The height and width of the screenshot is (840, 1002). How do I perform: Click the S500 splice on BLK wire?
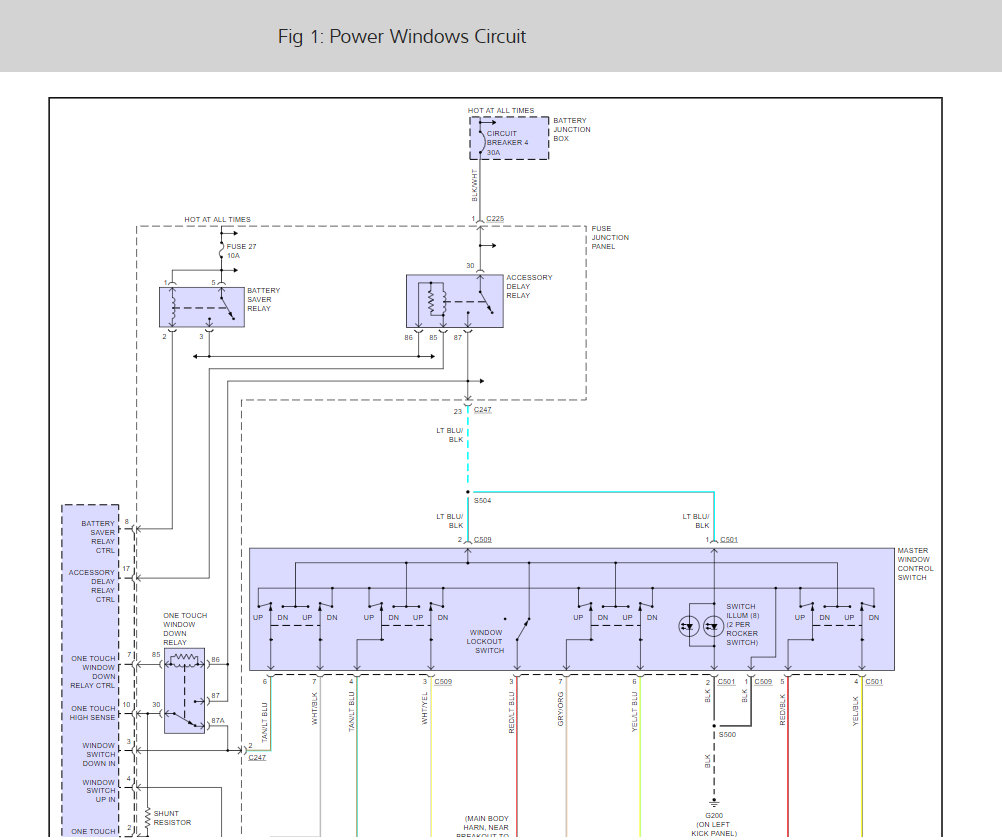713,735
